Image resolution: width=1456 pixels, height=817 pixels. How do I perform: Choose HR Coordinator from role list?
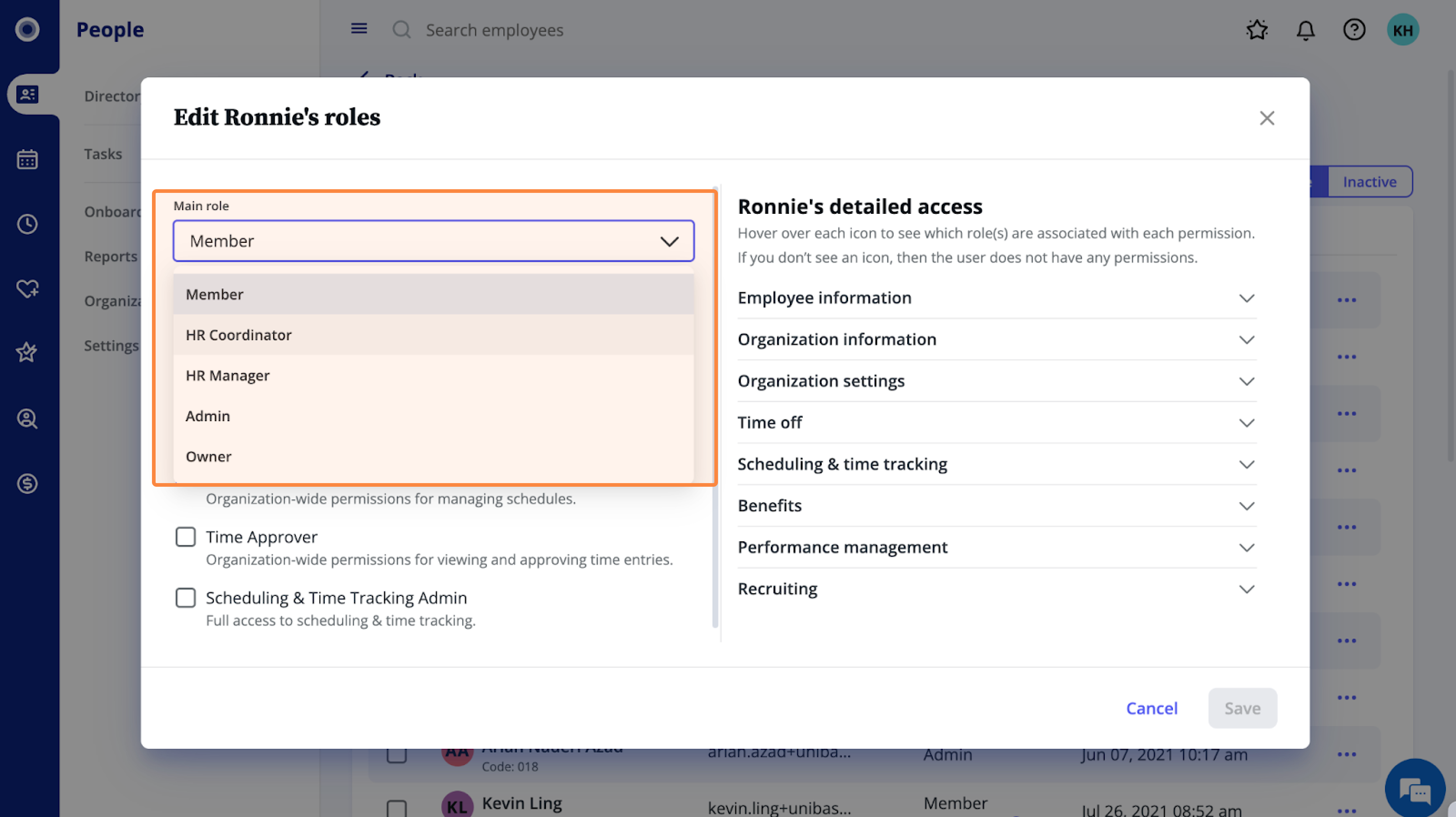pos(434,335)
